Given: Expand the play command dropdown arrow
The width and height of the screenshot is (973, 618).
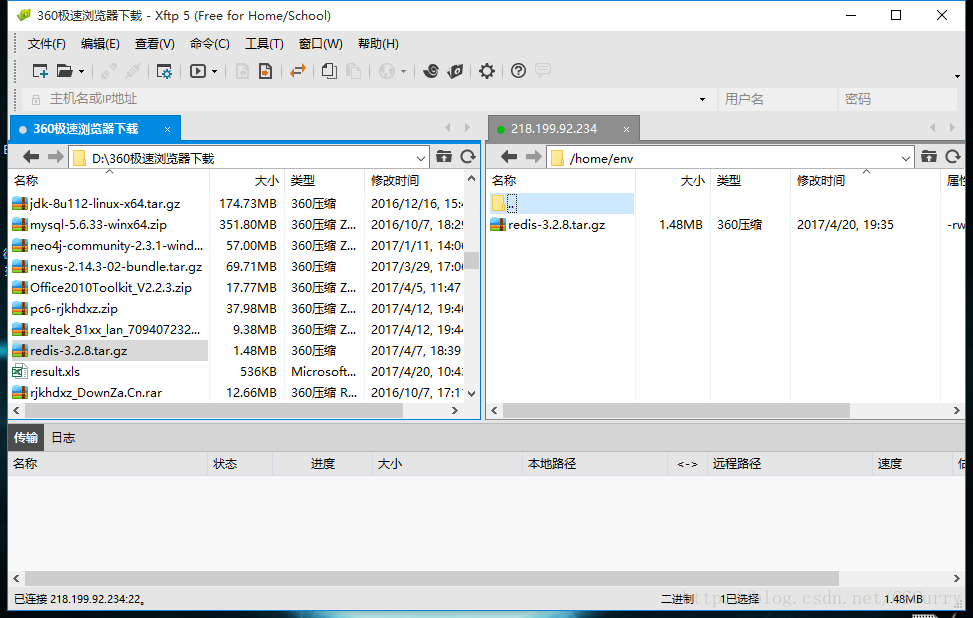Looking at the screenshot, I should (215, 72).
